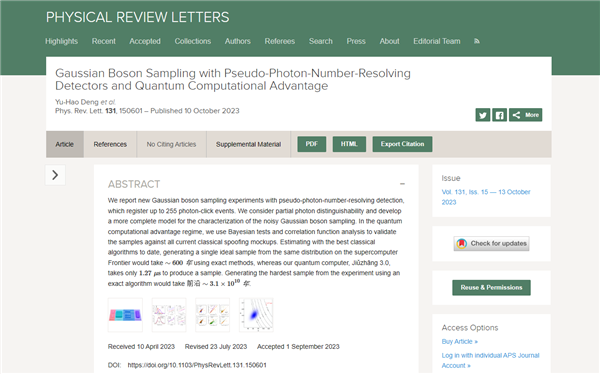Download the article PDF
Viewport: 600px width, 374px height.
(x=312, y=144)
